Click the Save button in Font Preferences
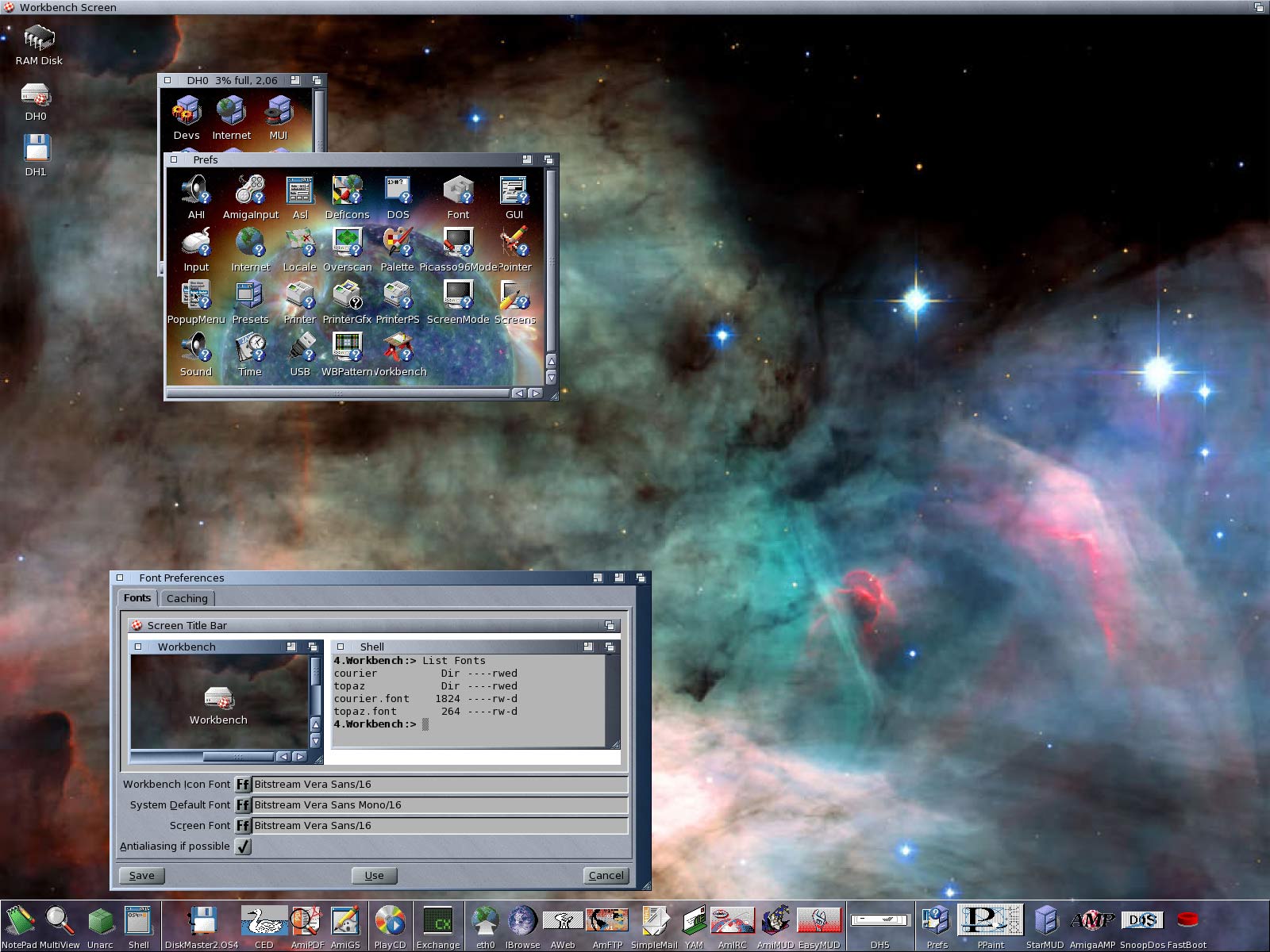The image size is (1270, 952). (x=142, y=876)
